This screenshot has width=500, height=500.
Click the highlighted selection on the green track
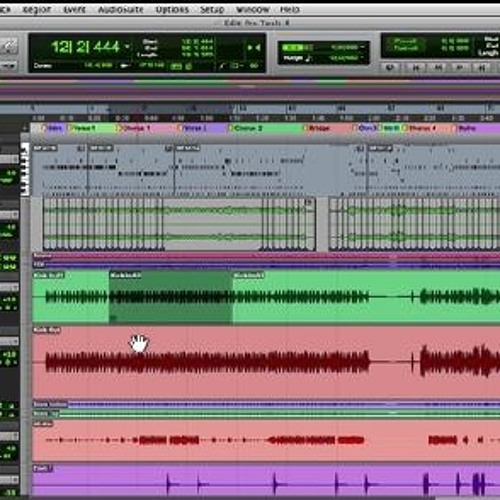tap(171, 298)
